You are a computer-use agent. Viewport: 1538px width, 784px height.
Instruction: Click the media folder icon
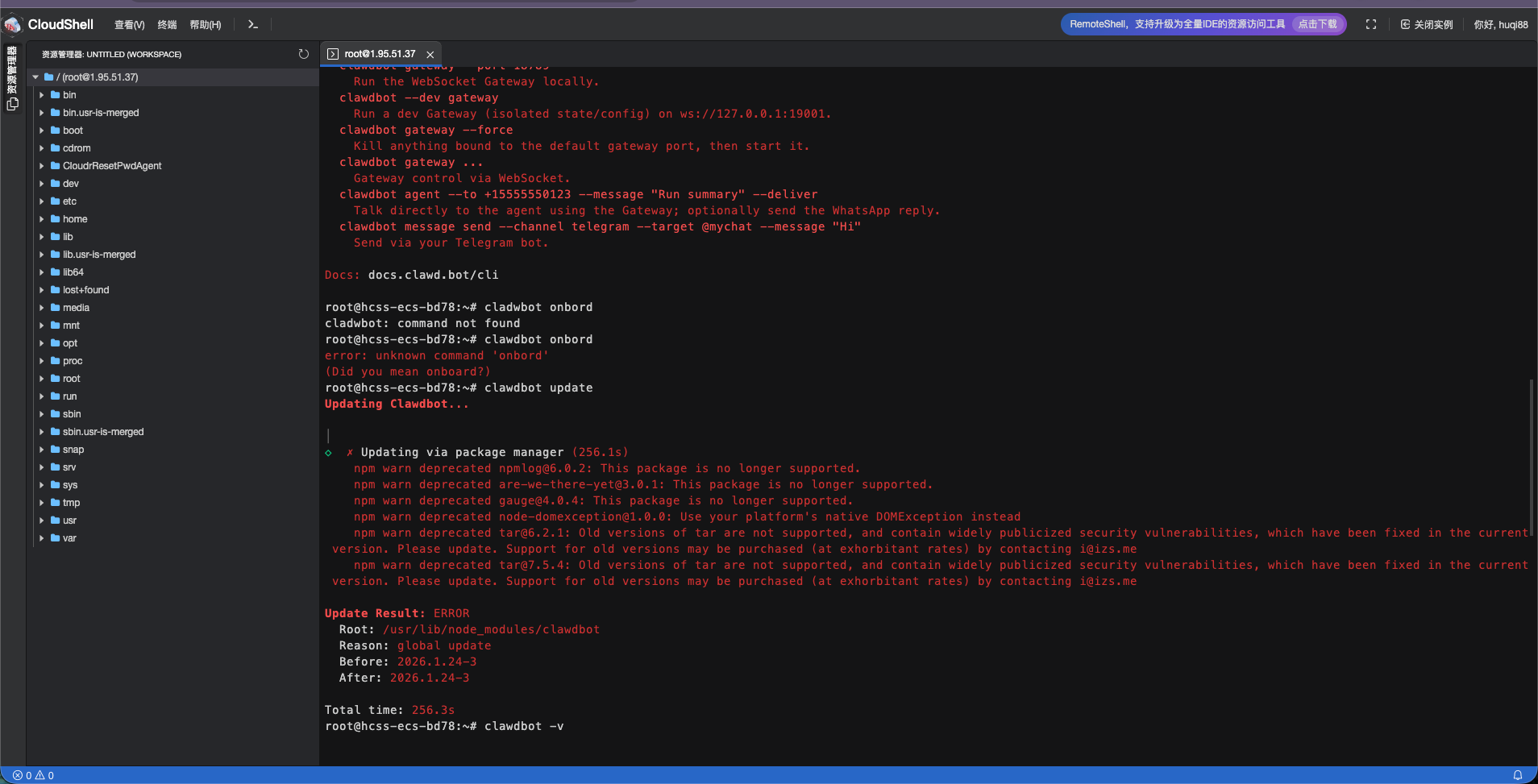[x=56, y=308]
